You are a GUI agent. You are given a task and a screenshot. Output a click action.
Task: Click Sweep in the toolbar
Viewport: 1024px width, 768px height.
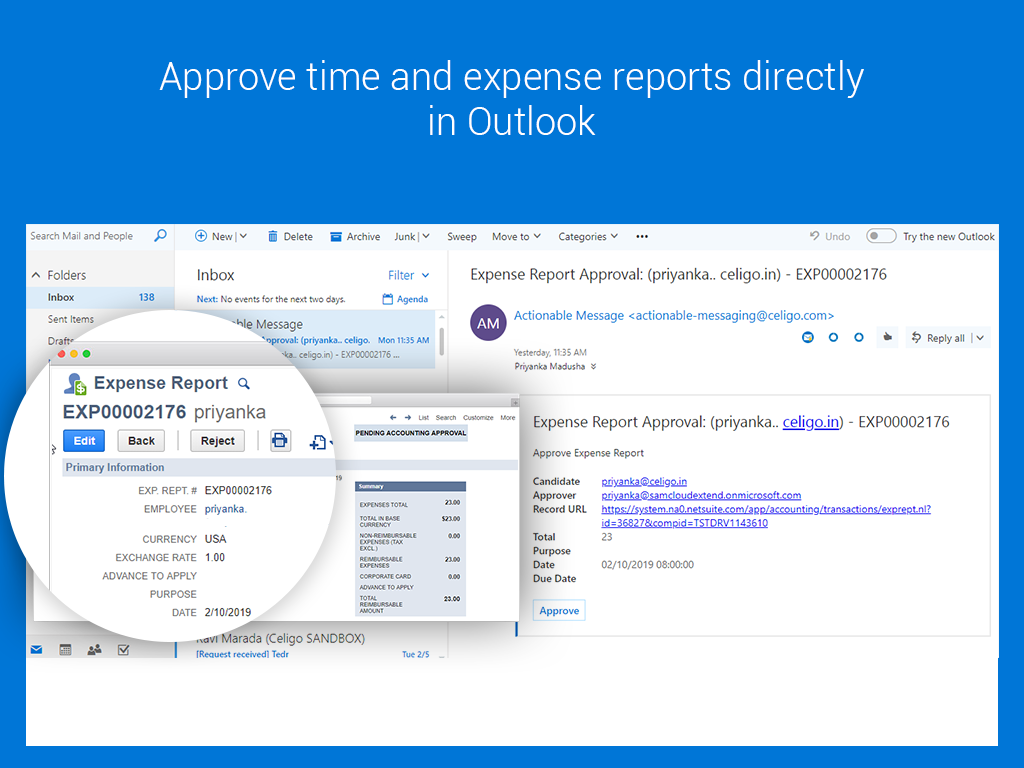462,236
